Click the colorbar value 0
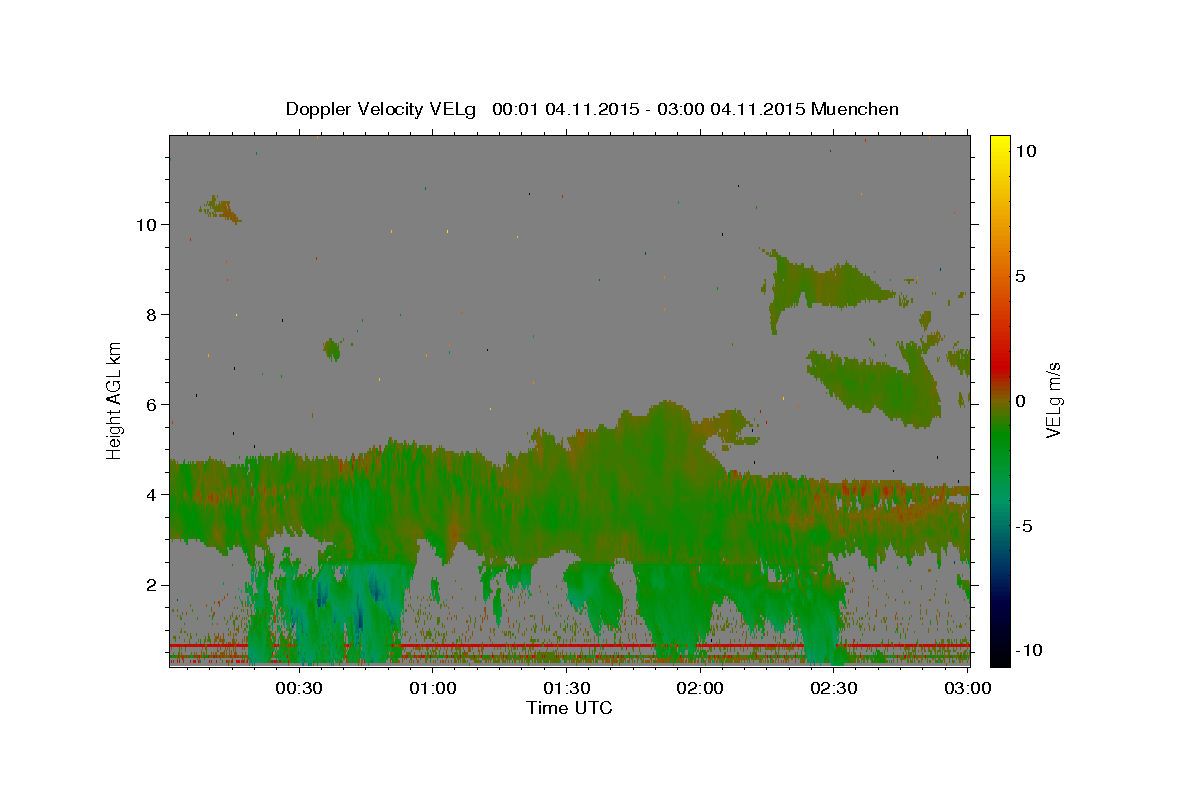Viewport: 1200px width, 800px height. (x=1020, y=400)
